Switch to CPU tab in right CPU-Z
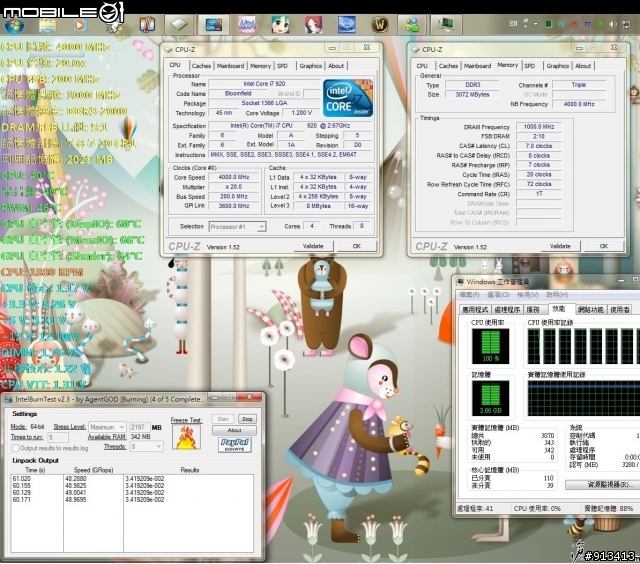 point(422,66)
